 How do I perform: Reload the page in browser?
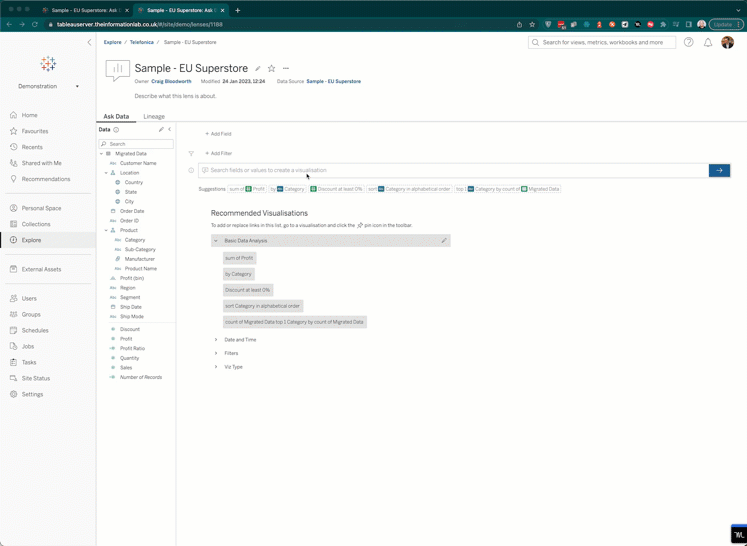(x=35, y=24)
